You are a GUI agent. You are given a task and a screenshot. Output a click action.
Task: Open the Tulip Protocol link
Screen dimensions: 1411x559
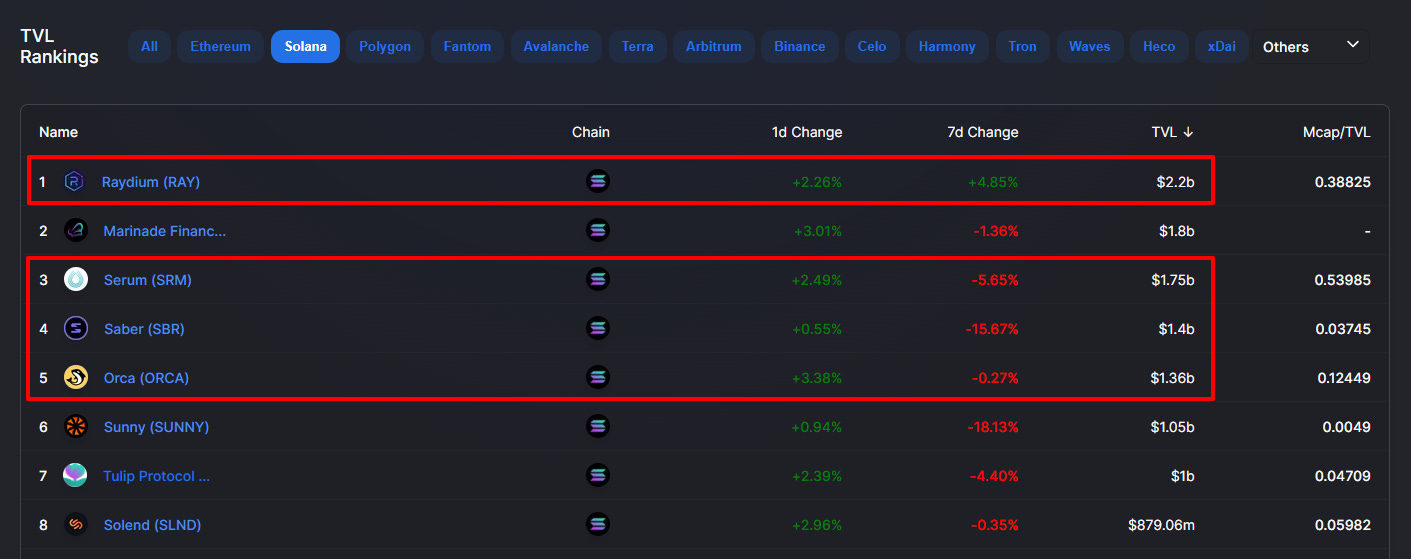(x=157, y=476)
